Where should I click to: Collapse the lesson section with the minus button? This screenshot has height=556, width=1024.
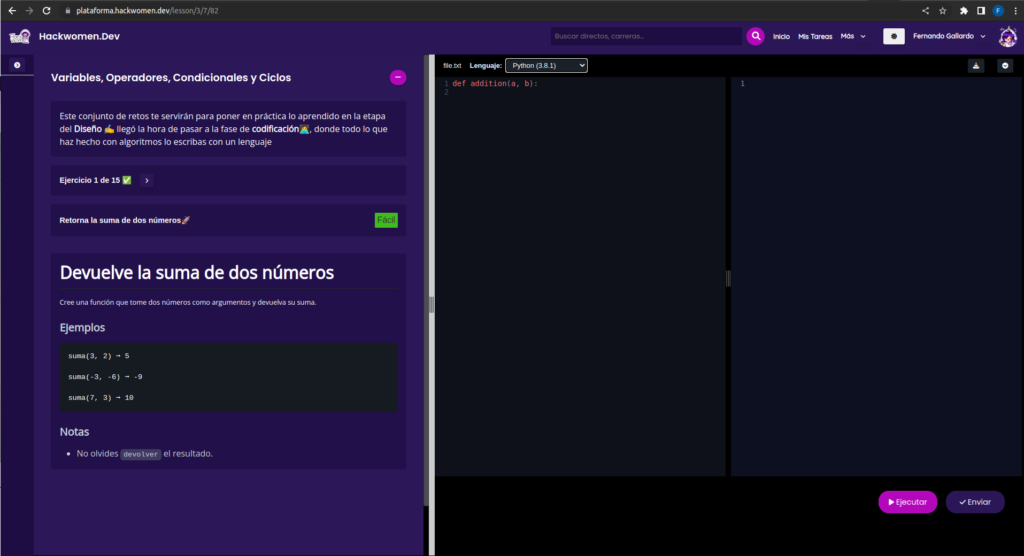tap(398, 77)
